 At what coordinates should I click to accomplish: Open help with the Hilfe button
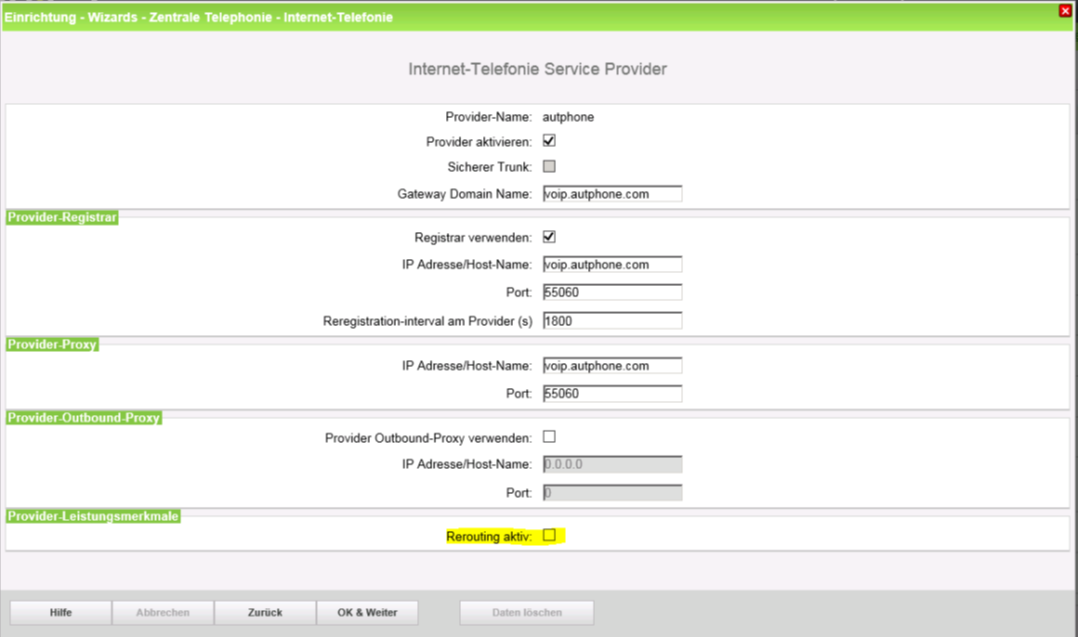click(60, 613)
